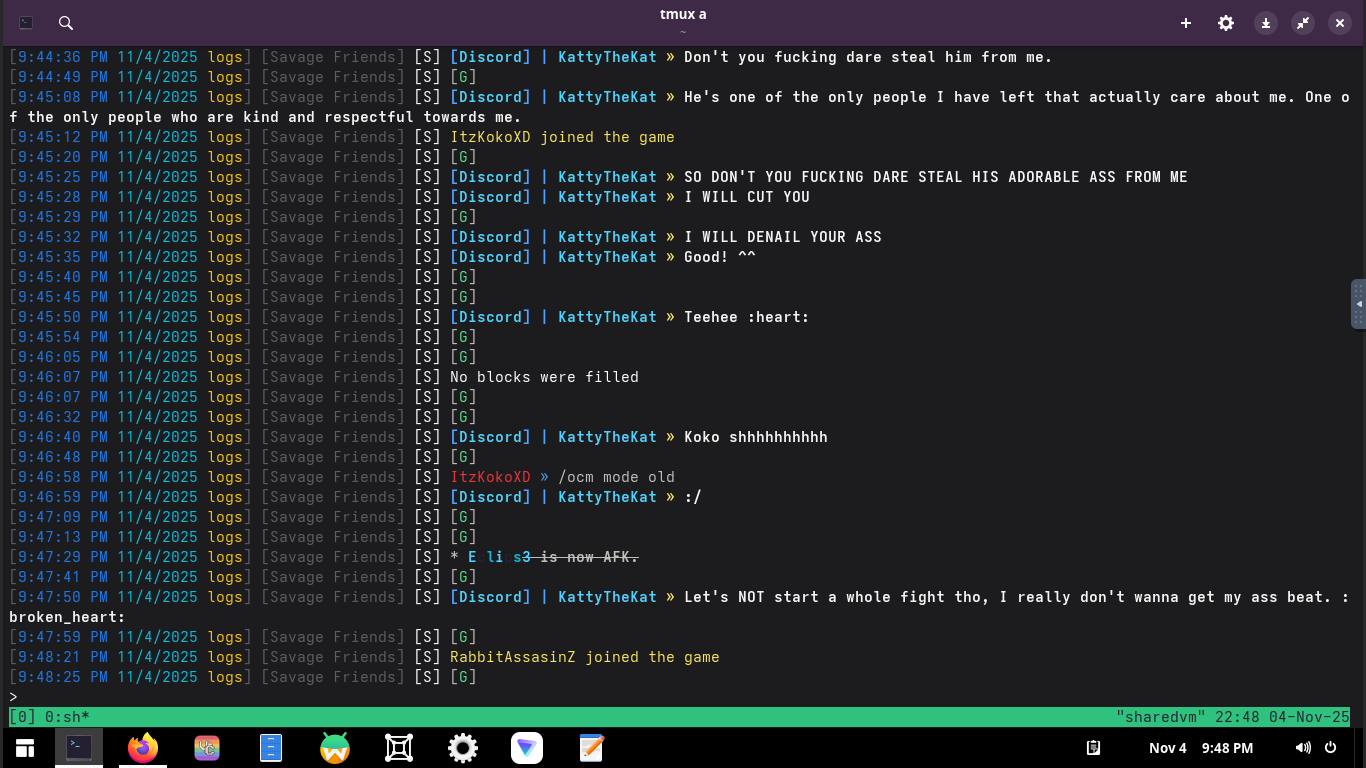The height and width of the screenshot is (768, 1366).
Task: Launch Firefox from the taskbar
Action: (x=143, y=748)
